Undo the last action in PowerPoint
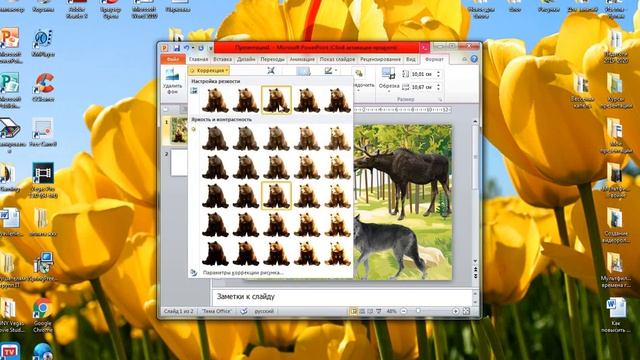Screen dimensions: 640x360 click(186, 48)
